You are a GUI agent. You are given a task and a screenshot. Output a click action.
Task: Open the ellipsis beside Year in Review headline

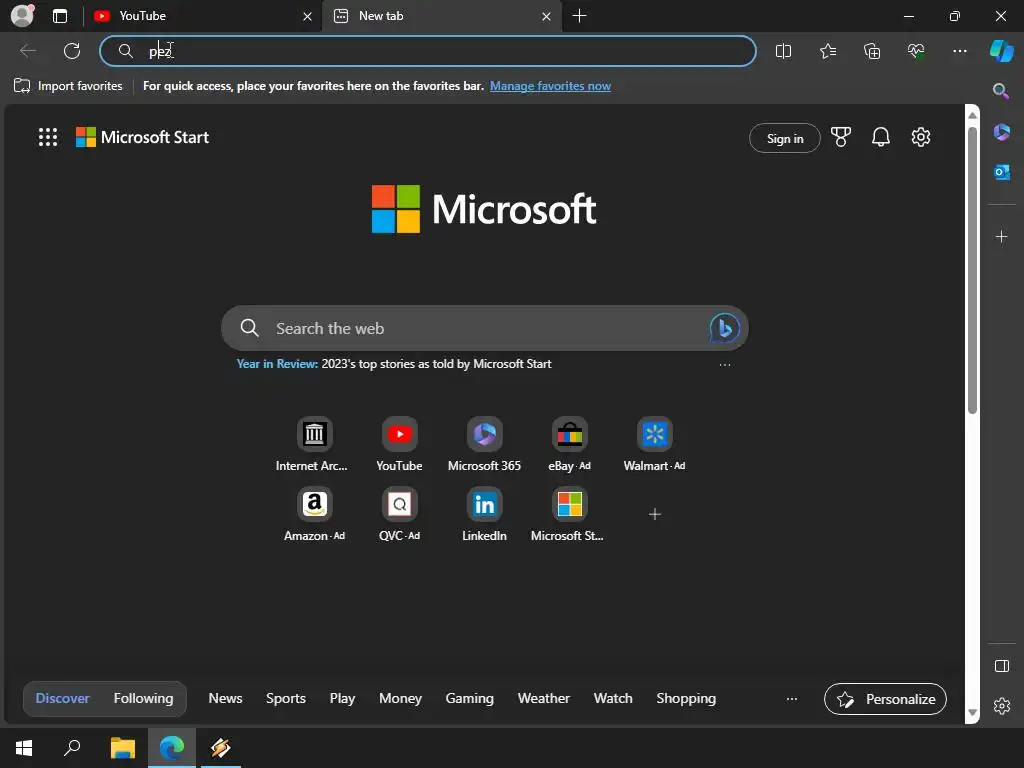pos(724,364)
